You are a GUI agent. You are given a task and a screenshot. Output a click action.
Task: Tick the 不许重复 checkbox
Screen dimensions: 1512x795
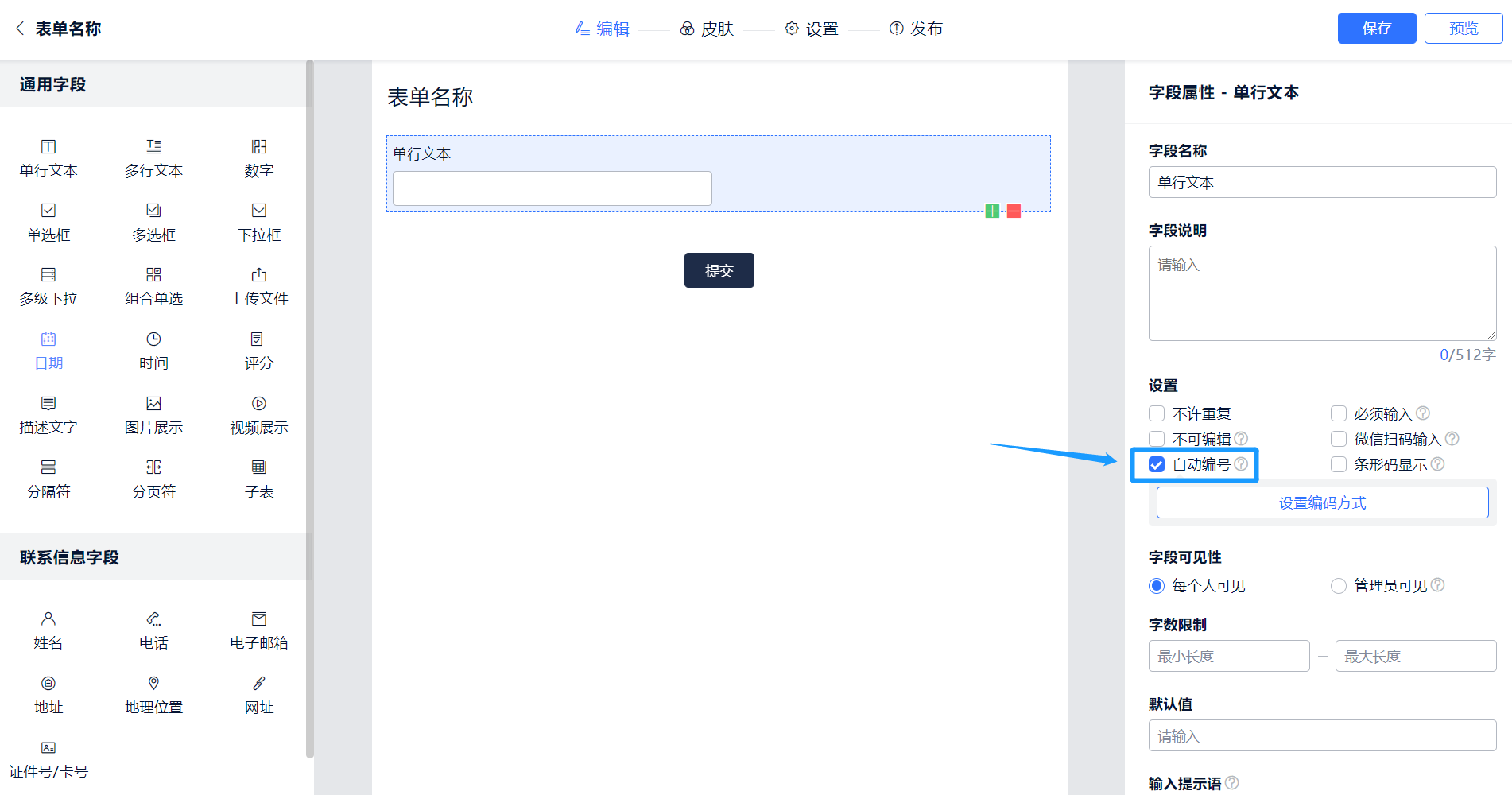click(1157, 413)
